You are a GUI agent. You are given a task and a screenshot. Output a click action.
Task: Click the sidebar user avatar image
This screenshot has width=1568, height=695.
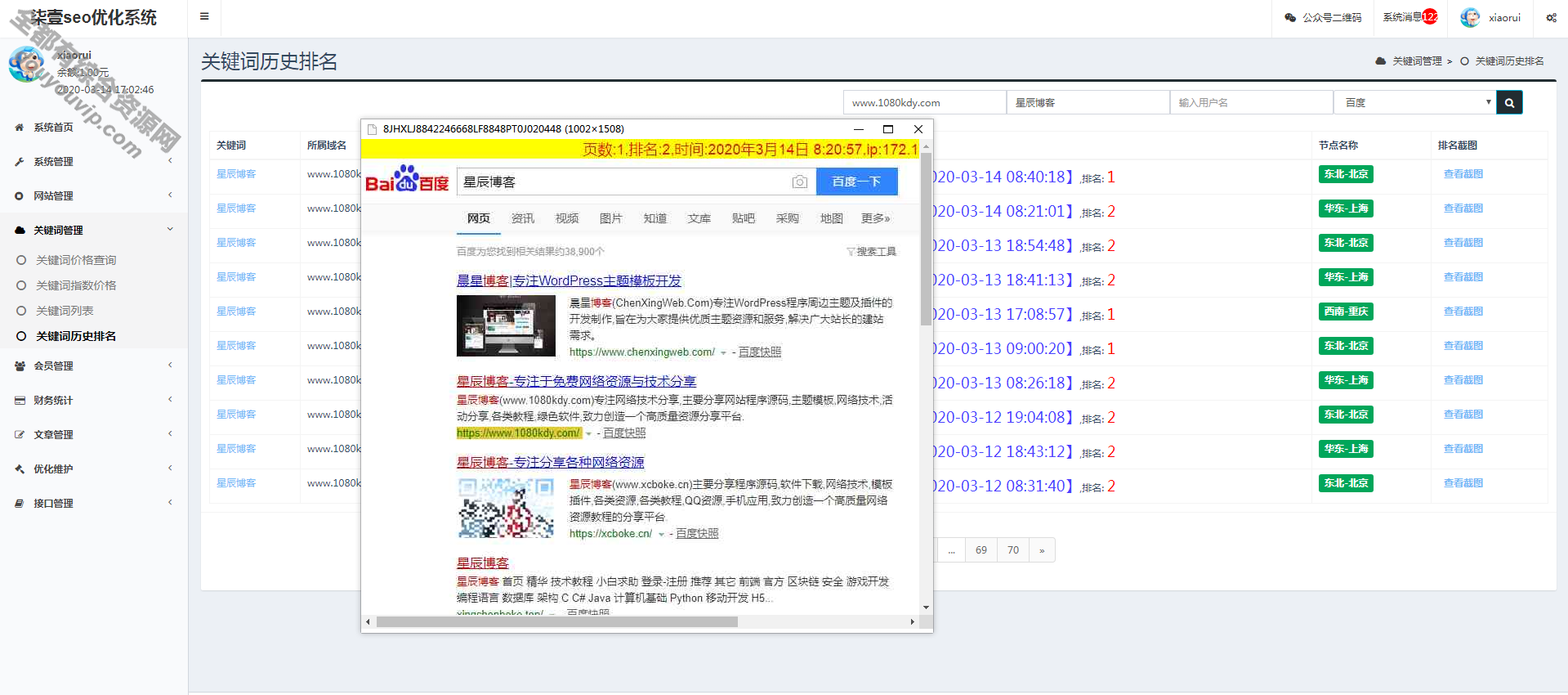[27, 64]
